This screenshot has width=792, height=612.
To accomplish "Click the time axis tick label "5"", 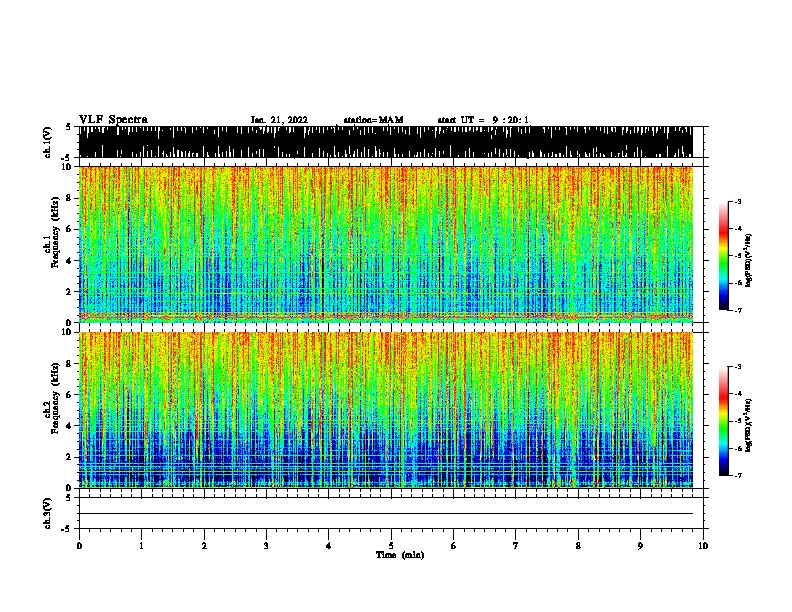I will pos(391,546).
